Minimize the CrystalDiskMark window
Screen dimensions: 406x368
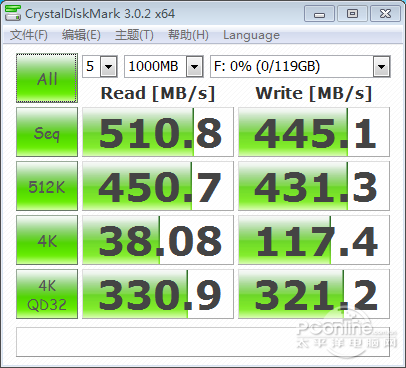click(319, 14)
